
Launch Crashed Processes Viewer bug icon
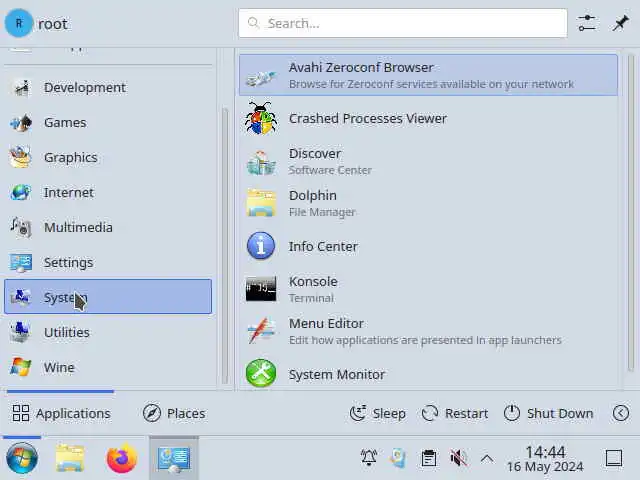tap(261, 119)
